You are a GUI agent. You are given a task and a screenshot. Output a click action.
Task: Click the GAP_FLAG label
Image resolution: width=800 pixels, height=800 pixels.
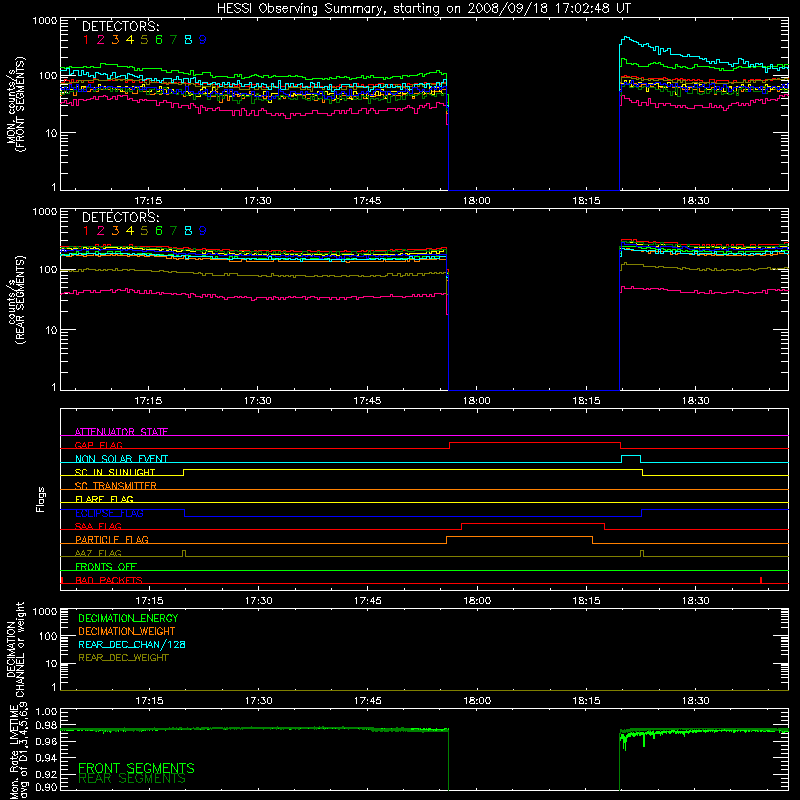click(x=98, y=445)
